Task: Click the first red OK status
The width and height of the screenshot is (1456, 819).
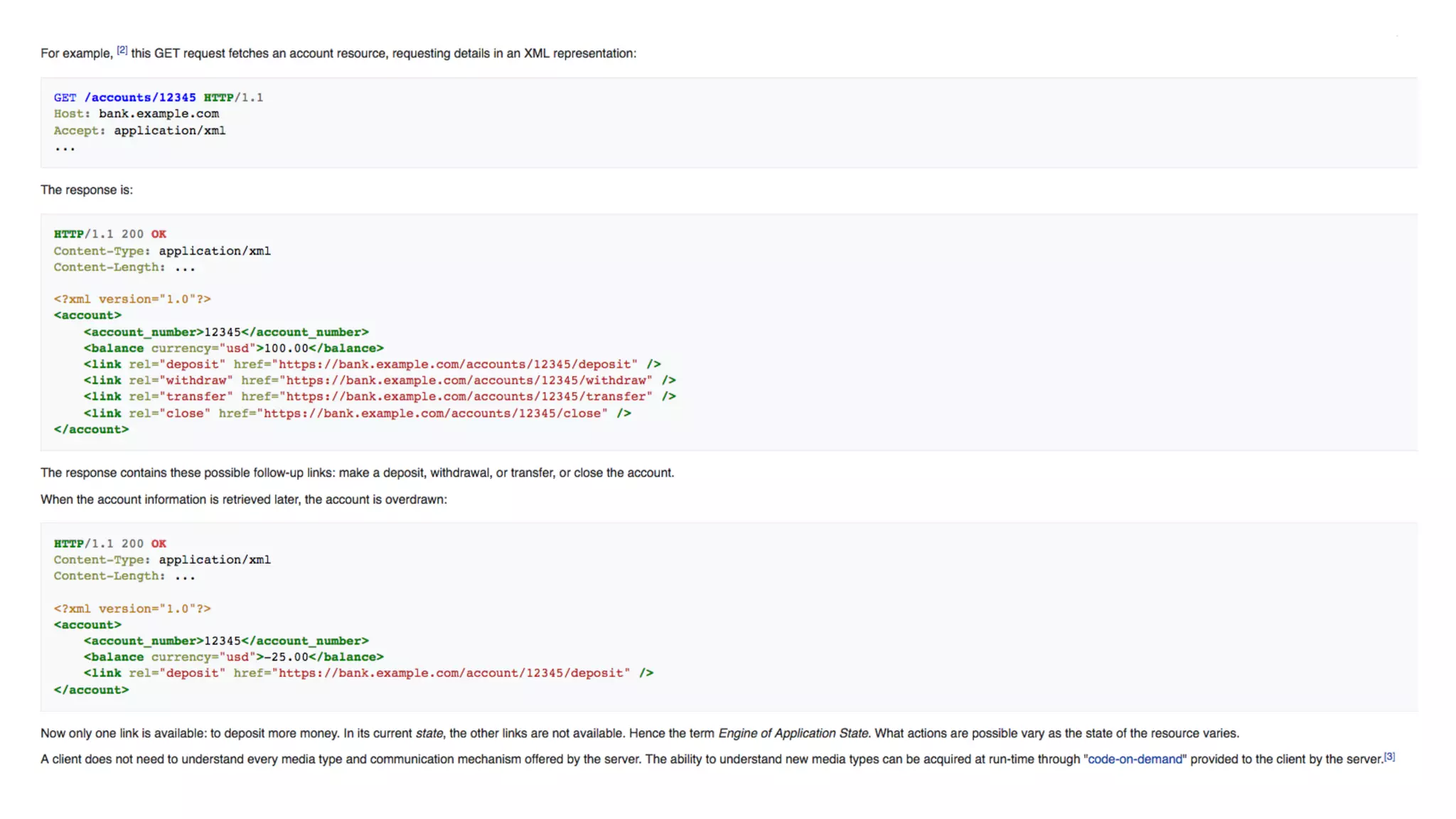Action: [159, 234]
